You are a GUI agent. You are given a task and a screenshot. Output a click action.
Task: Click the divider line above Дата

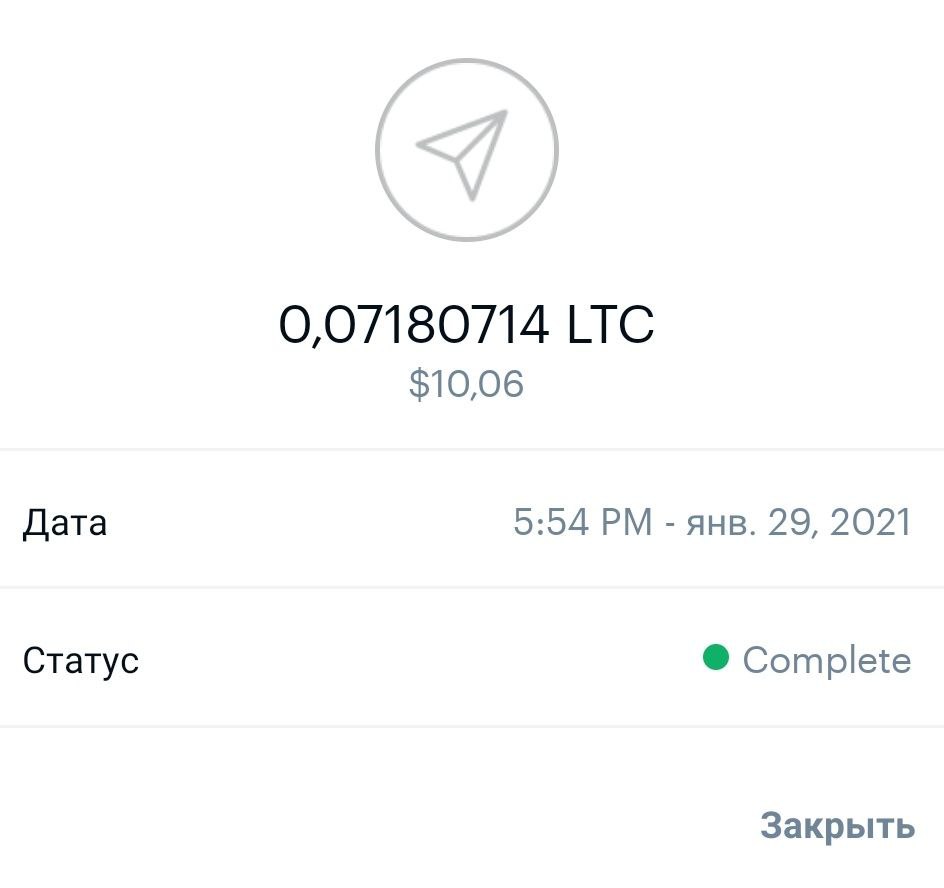click(472, 450)
